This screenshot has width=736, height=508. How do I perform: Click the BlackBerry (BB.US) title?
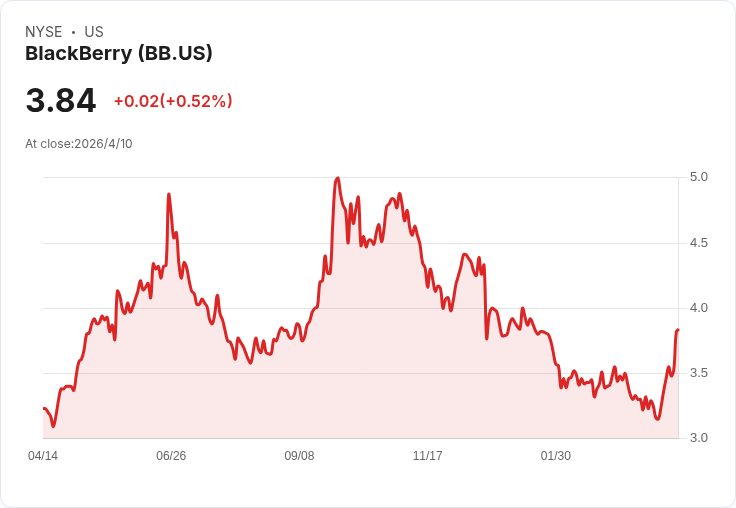(x=119, y=53)
